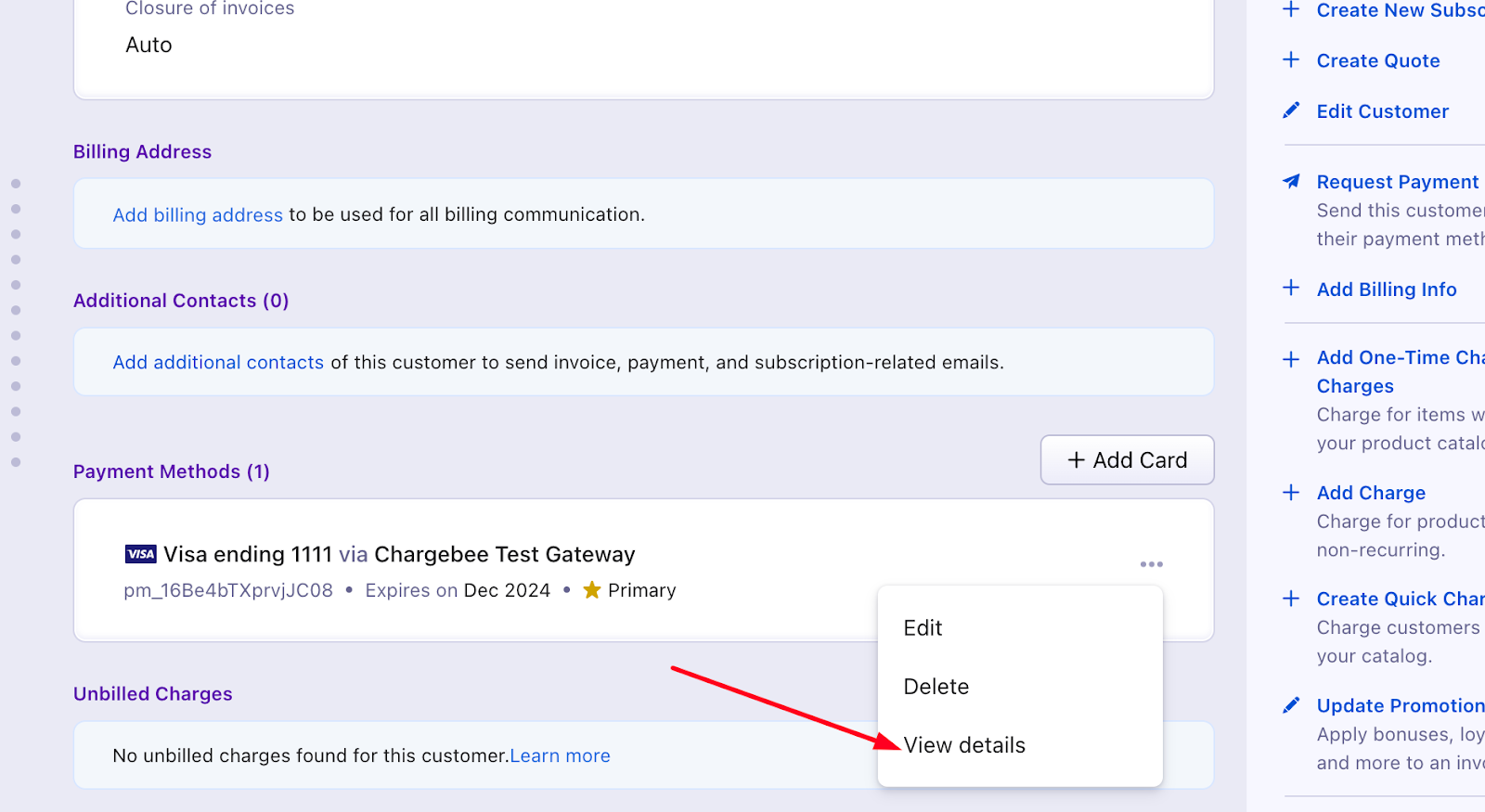Image resolution: width=1485 pixels, height=812 pixels.
Task: Click the Add One-Time Charges link
Action: (x=1401, y=371)
